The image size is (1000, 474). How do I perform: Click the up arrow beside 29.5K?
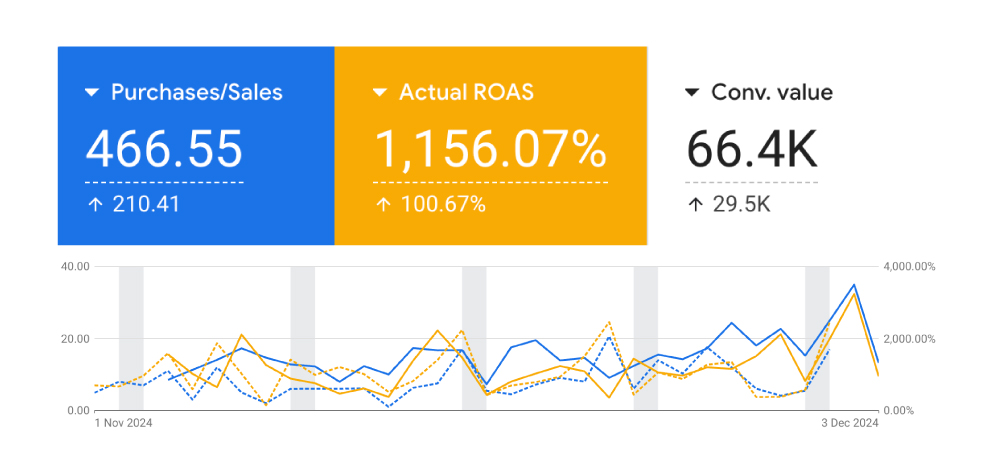(692, 205)
